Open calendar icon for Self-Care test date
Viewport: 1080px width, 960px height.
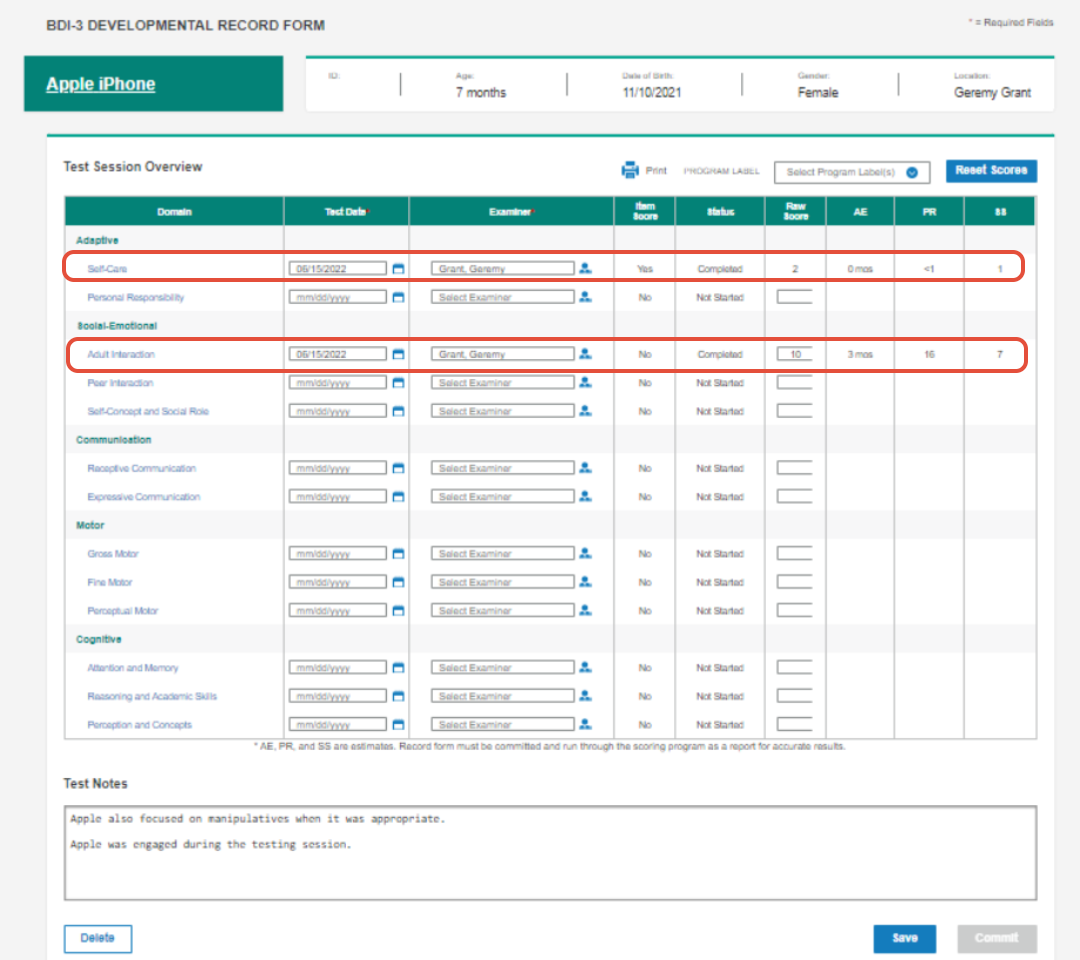pyautogui.click(x=398, y=269)
